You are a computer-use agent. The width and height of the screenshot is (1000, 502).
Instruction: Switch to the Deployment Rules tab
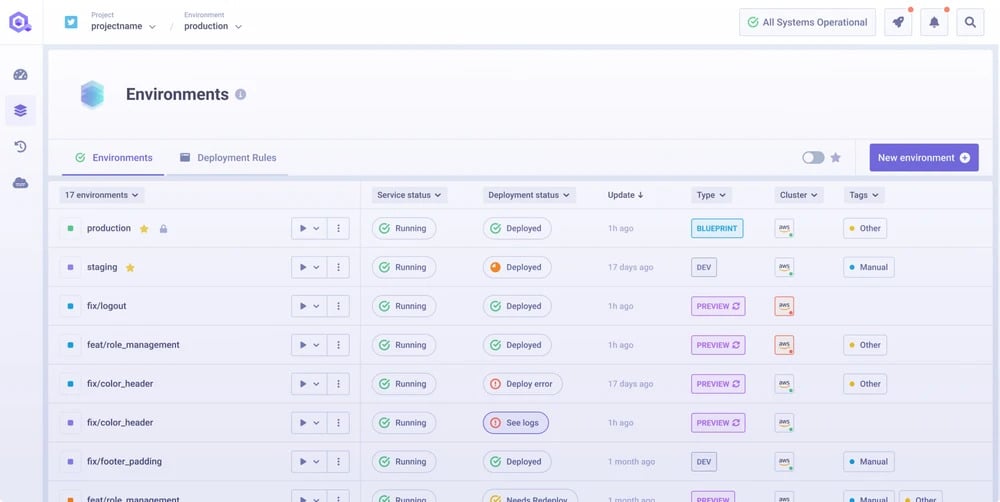click(x=228, y=158)
